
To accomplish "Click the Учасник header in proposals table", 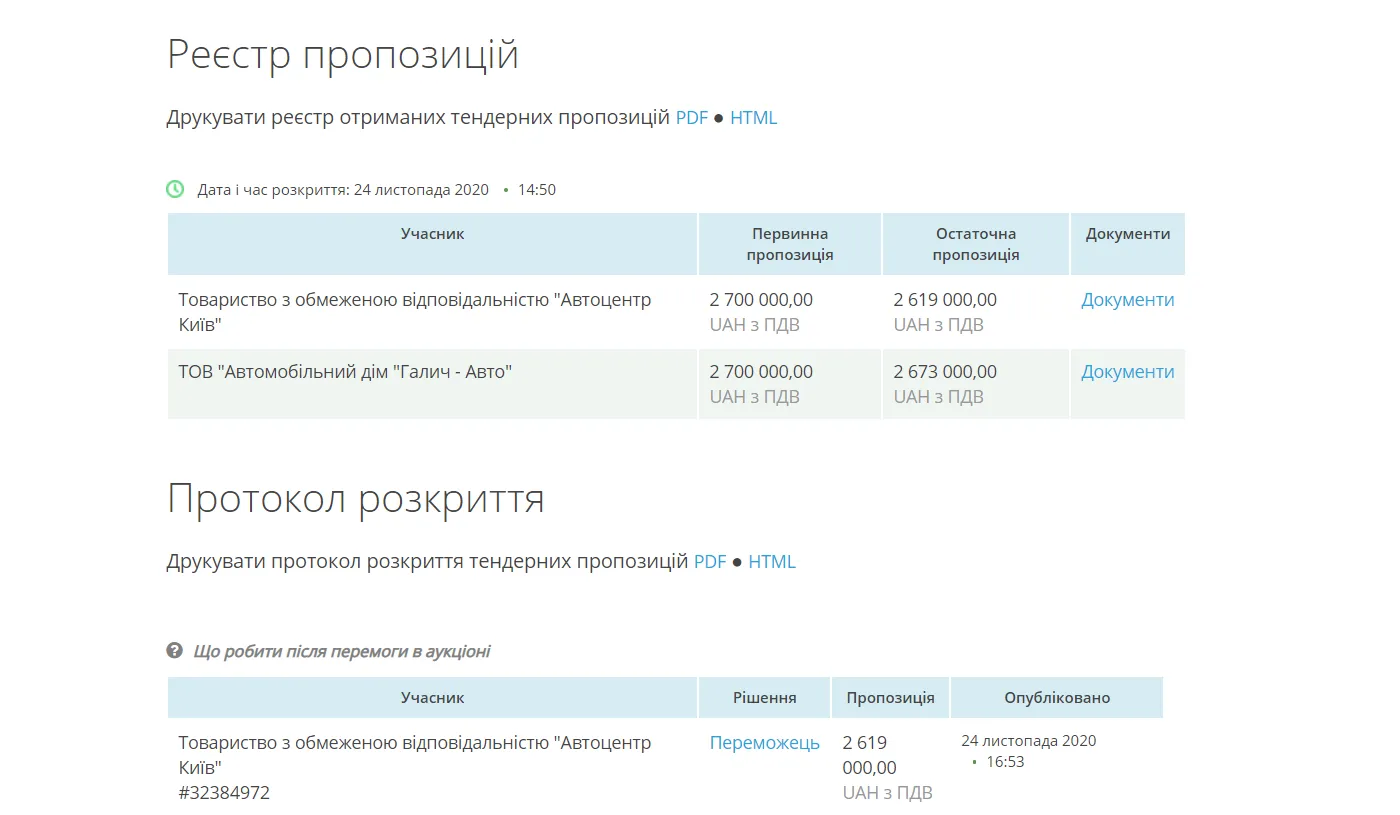I will (x=432, y=244).
